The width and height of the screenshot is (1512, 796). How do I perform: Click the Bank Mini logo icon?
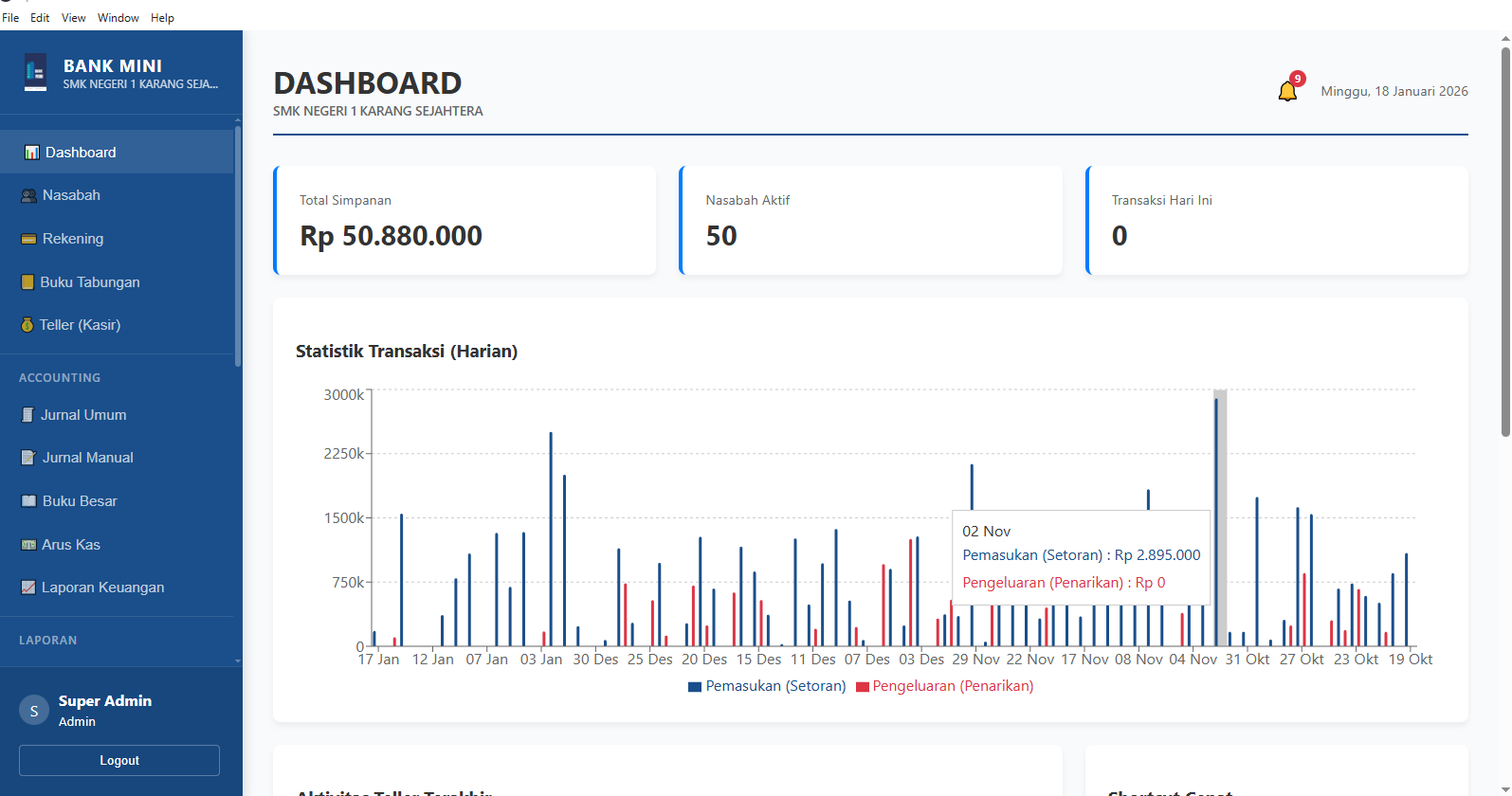(35, 72)
